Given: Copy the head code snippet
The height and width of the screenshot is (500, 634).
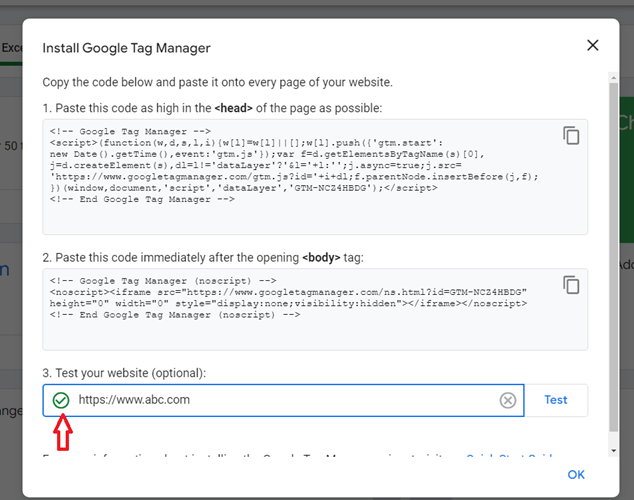Looking at the screenshot, I should pos(571,135).
